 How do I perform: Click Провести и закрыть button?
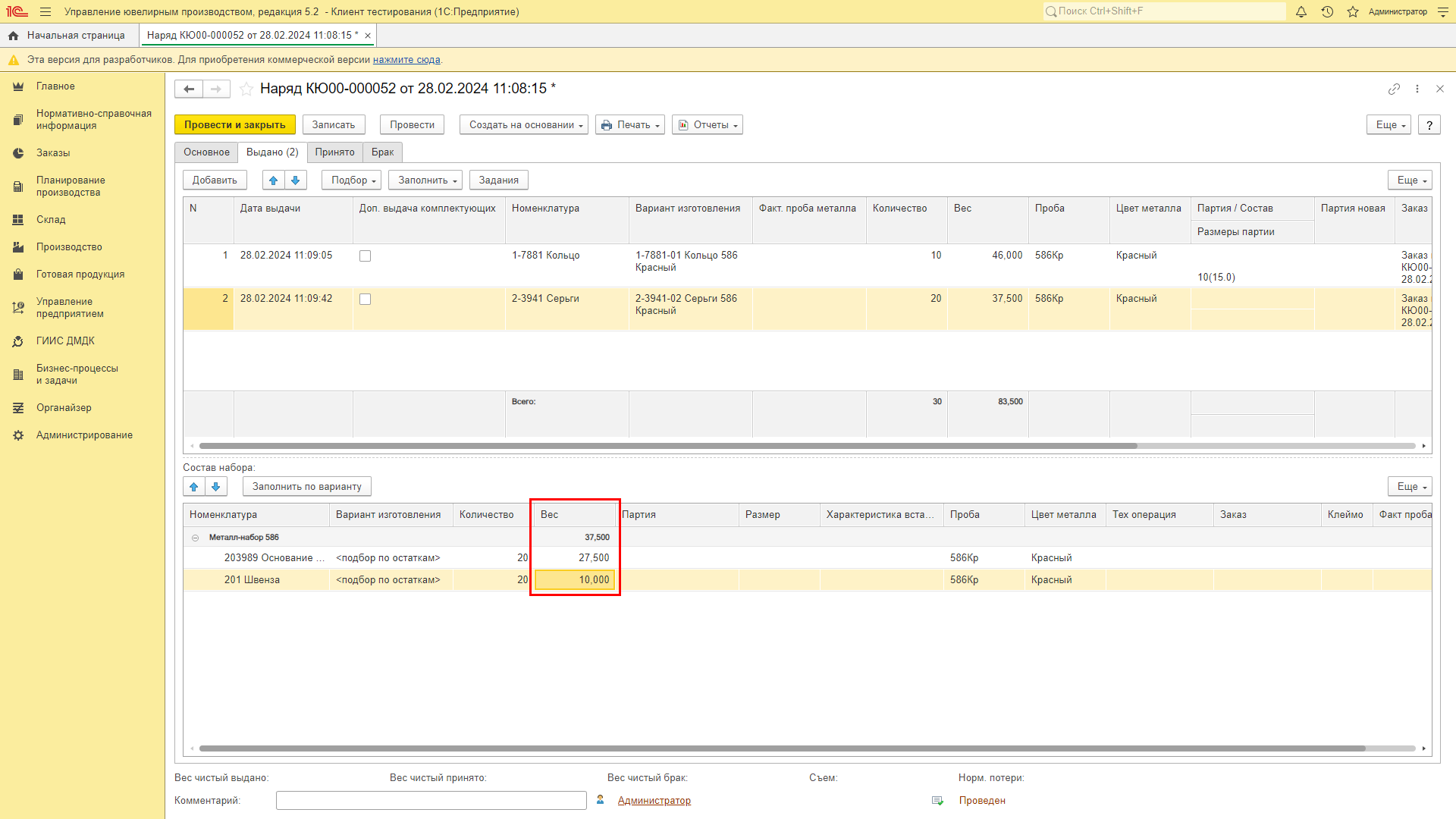[235, 125]
